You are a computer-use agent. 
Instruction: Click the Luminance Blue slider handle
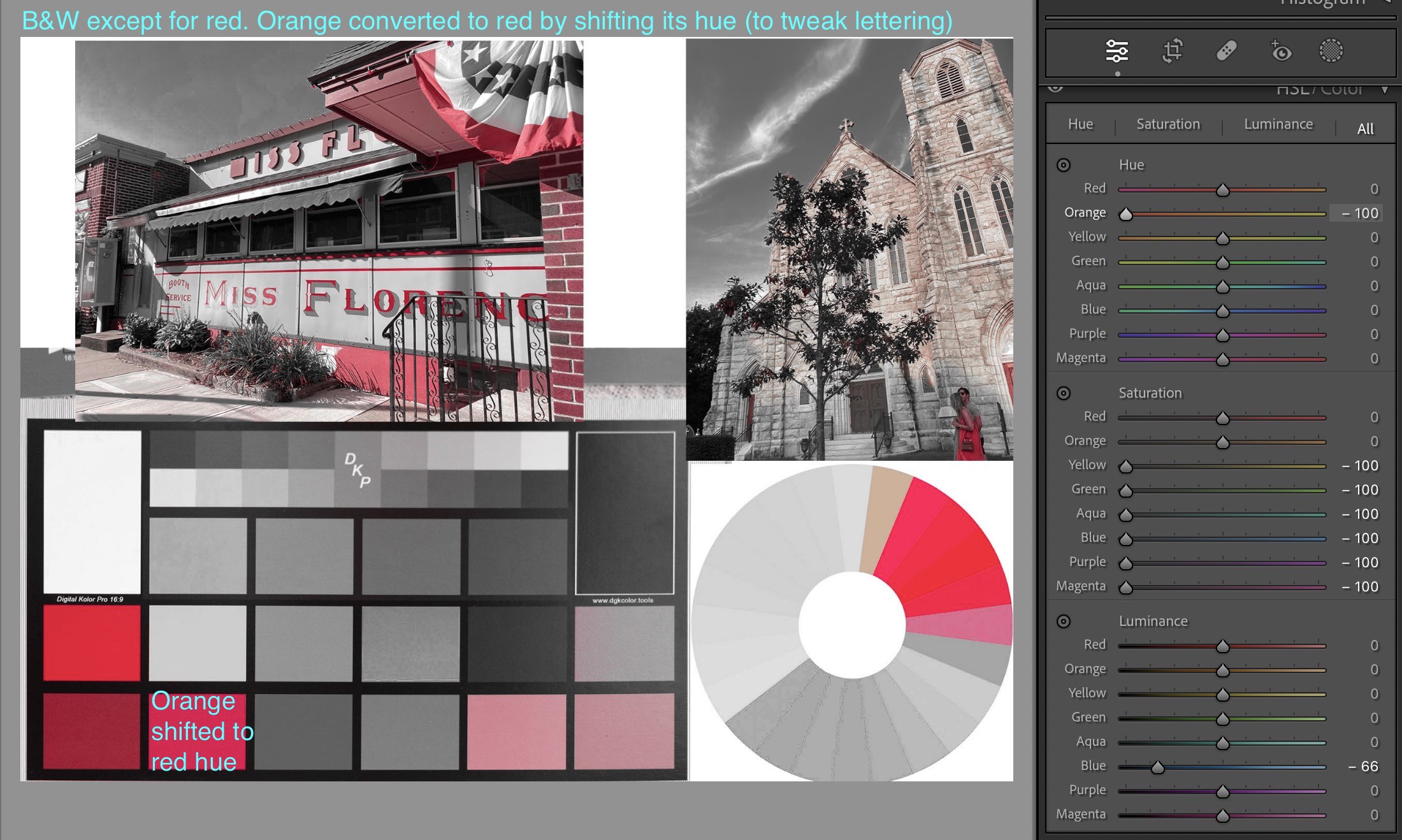[1158, 767]
